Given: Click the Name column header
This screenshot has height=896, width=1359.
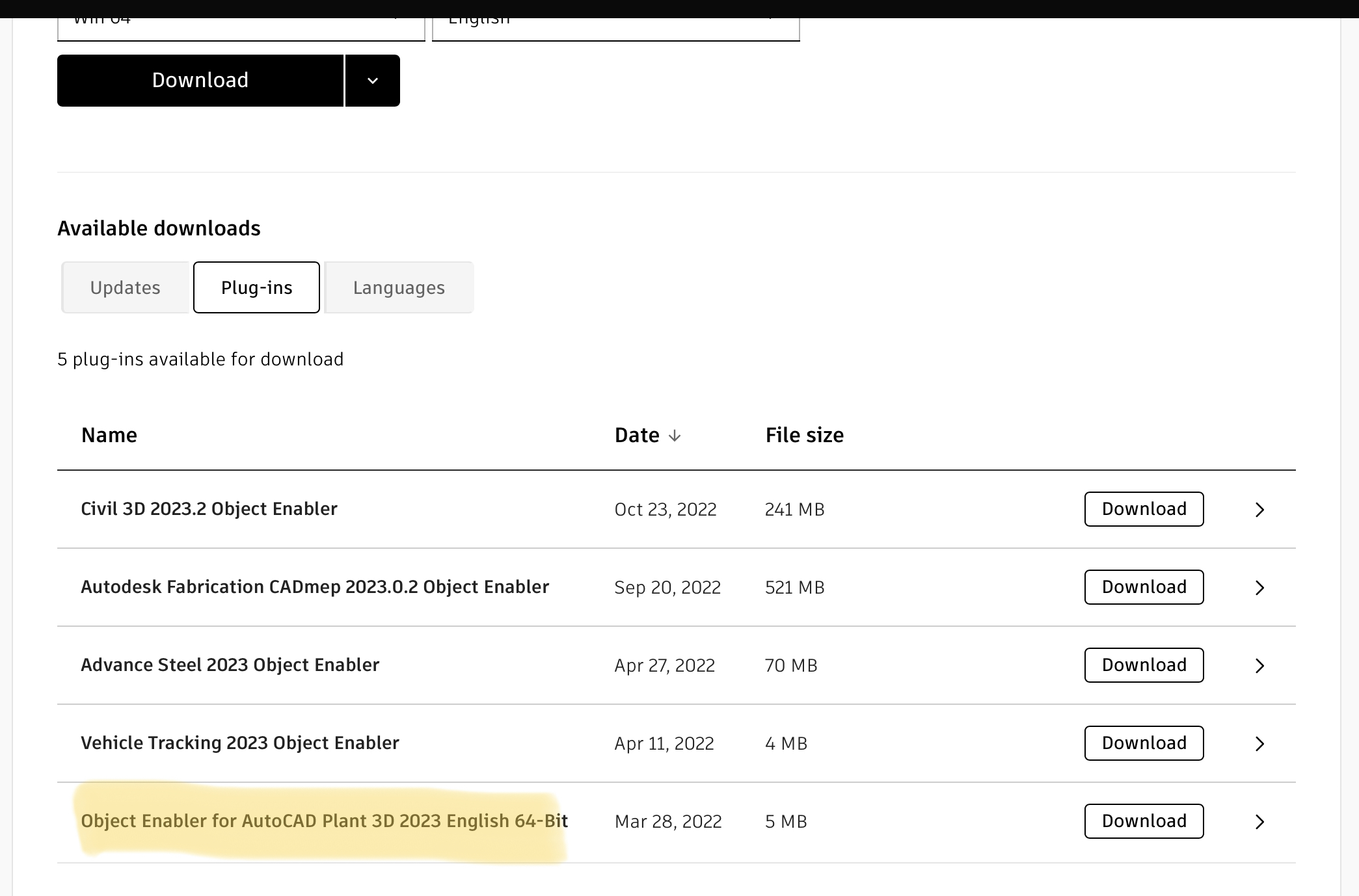Looking at the screenshot, I should coord(109,435).
